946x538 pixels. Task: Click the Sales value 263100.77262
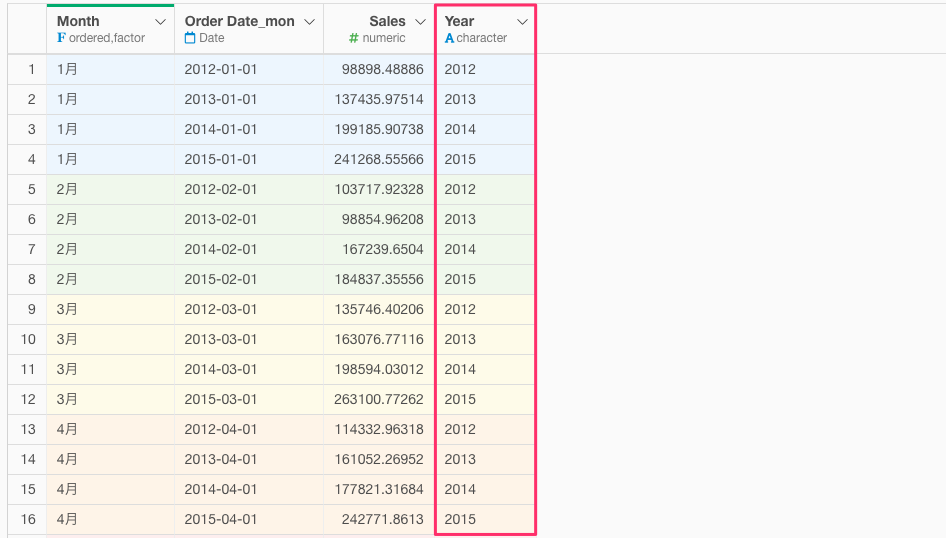coord(379,399)
